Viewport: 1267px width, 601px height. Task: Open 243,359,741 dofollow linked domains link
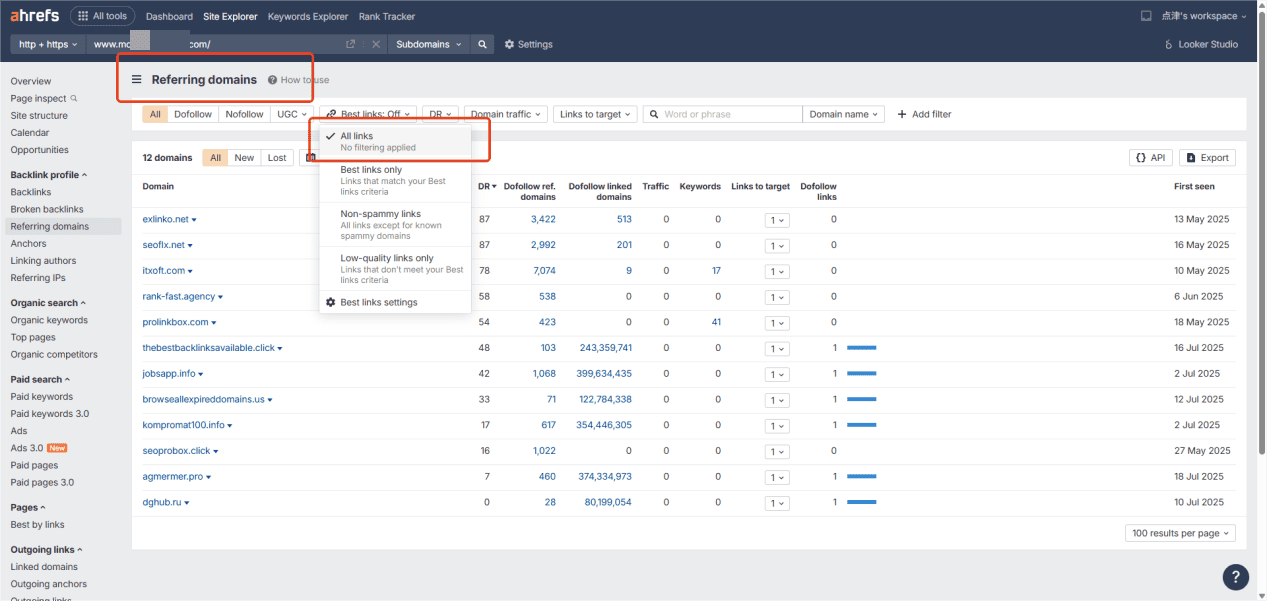(606, 348)
